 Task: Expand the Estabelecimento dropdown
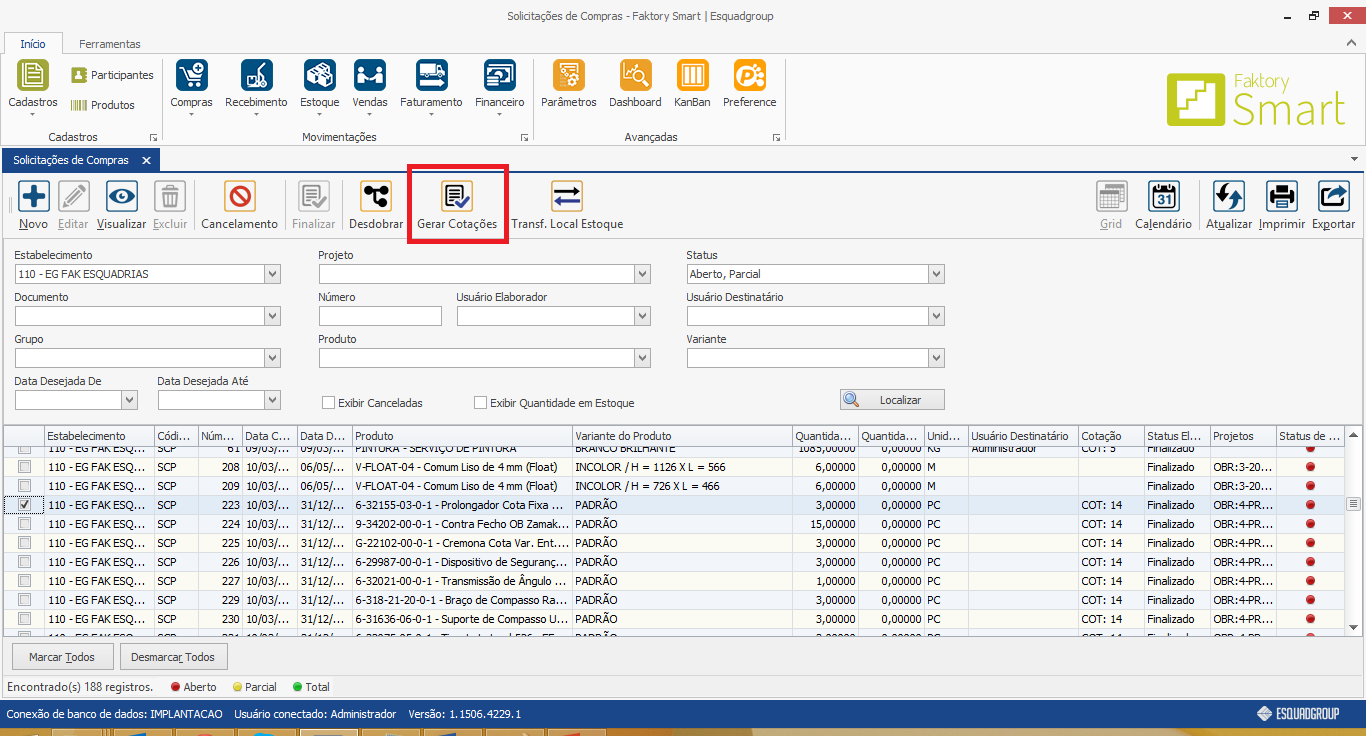[272, 274]
